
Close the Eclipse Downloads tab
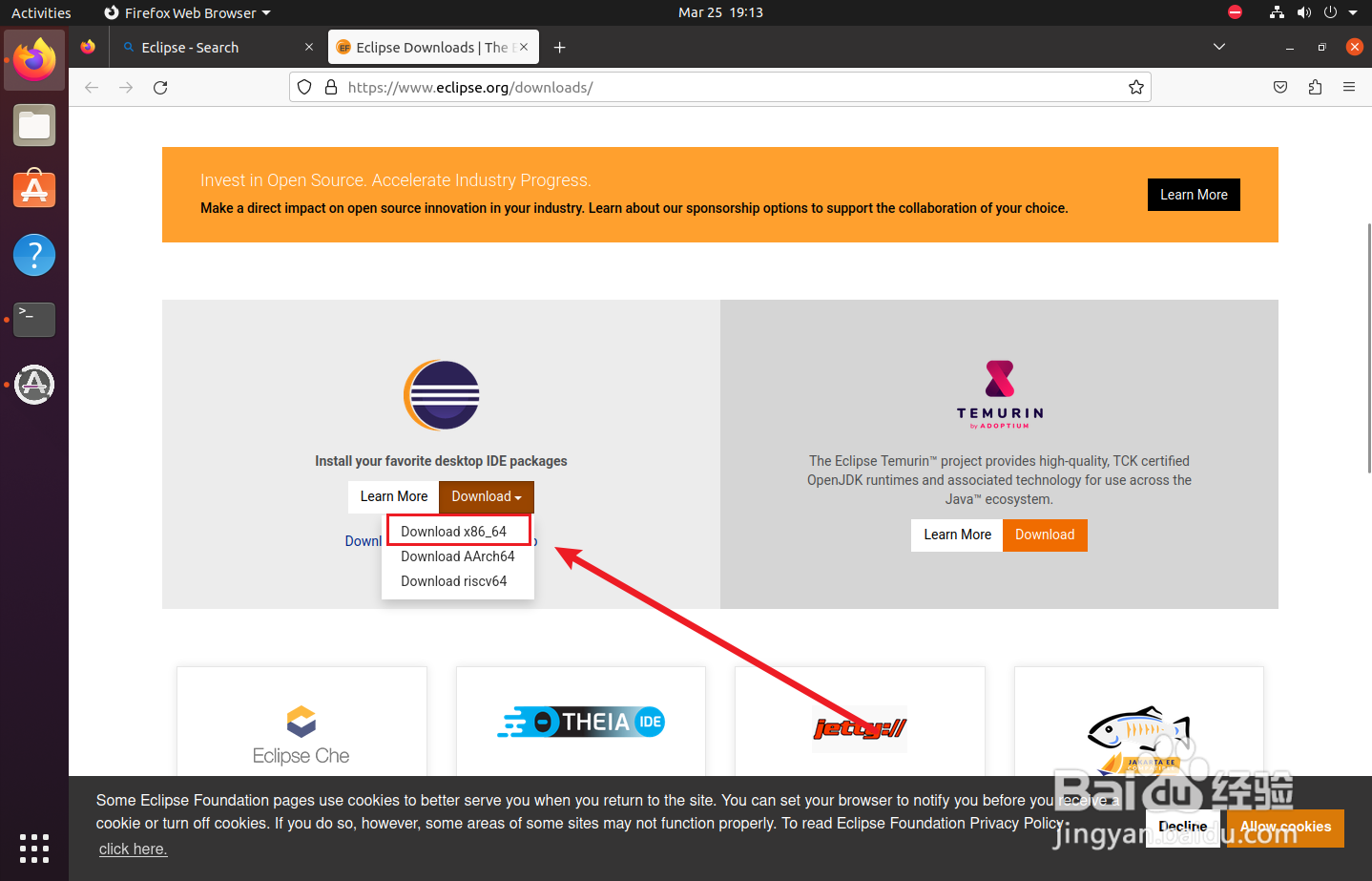tap(524, 47)
